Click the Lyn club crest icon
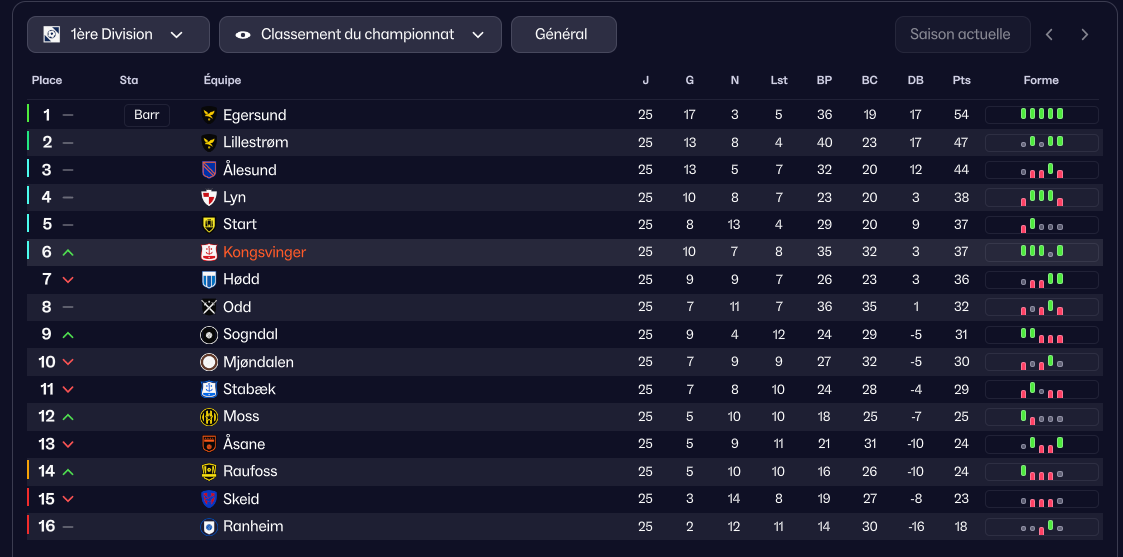 [x=209, y=197]
